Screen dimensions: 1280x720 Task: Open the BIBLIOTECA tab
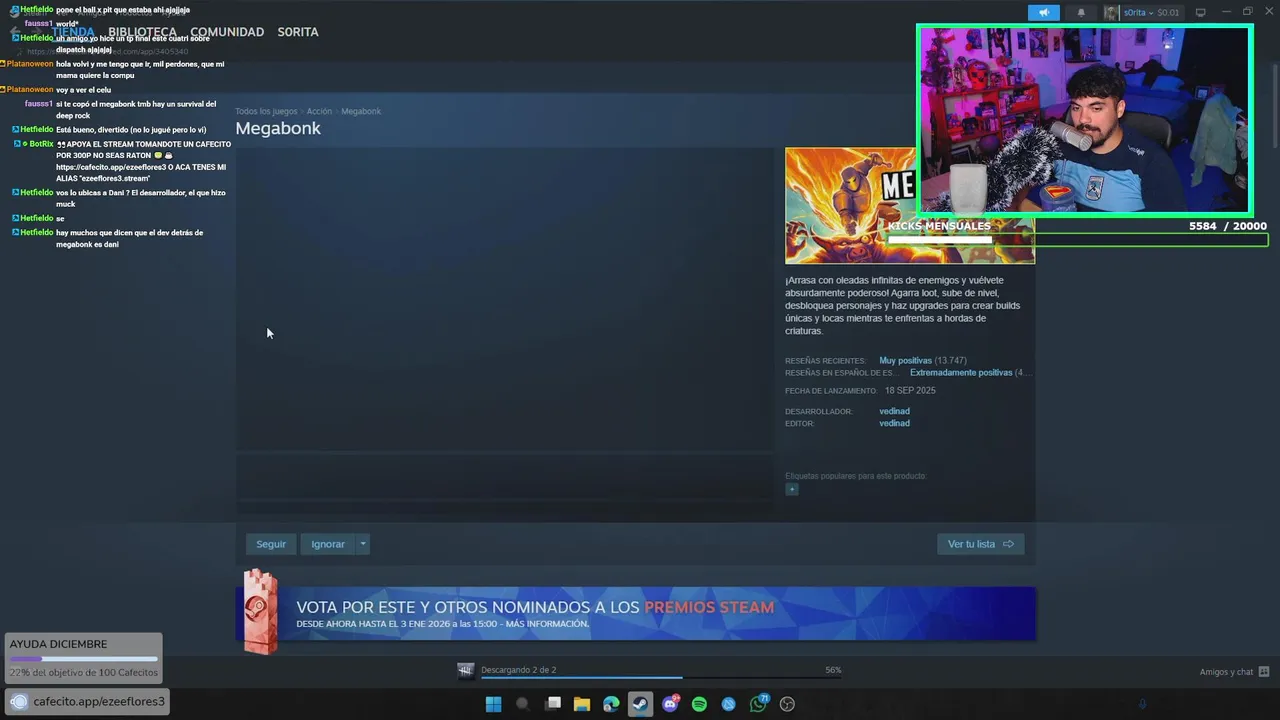point(142,32)
